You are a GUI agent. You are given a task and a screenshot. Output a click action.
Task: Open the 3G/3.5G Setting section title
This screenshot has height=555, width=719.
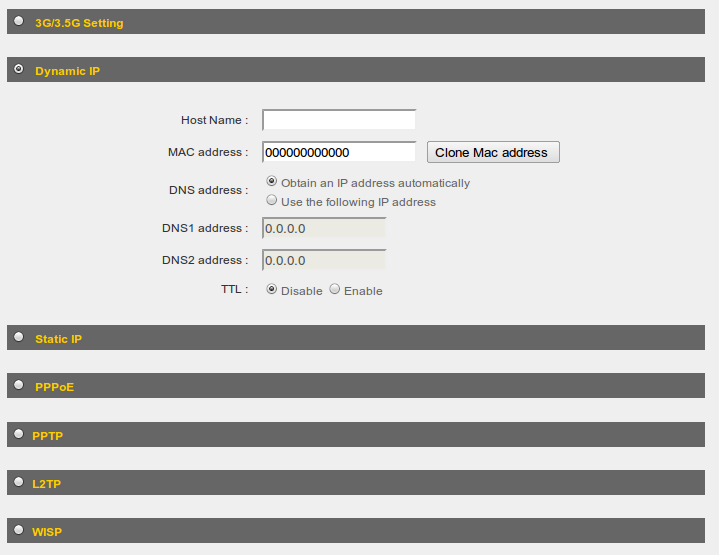pos(79,23)
